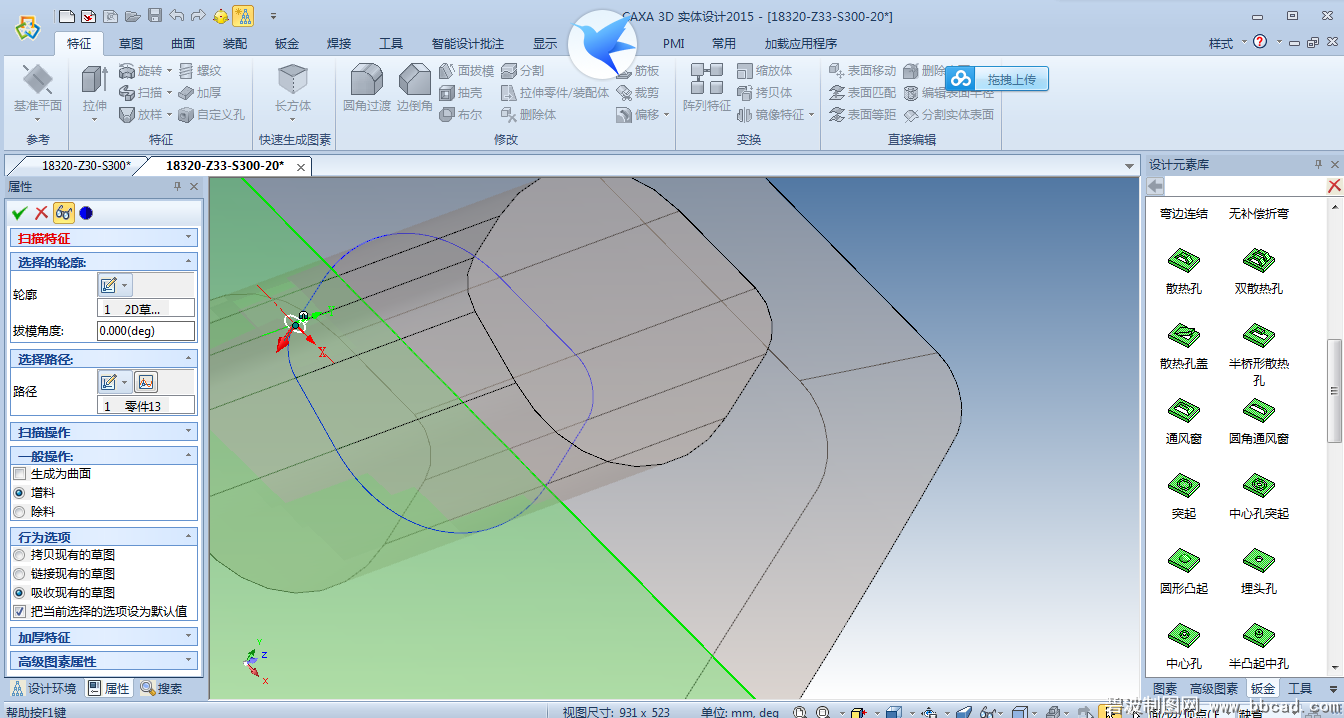1344x718 pixels.
Task: Click the Scale Body (缩放体) tool
Action: (765, 71)
